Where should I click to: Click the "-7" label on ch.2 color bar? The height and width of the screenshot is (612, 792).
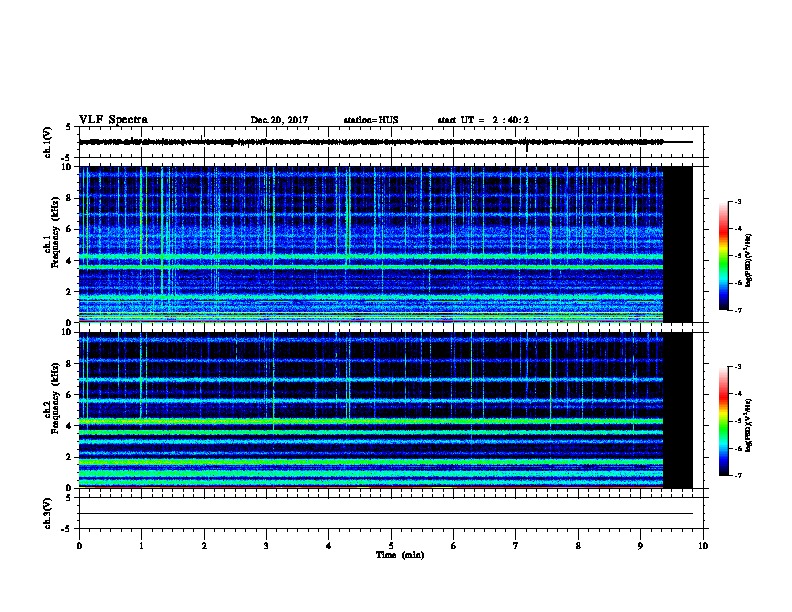737,476
